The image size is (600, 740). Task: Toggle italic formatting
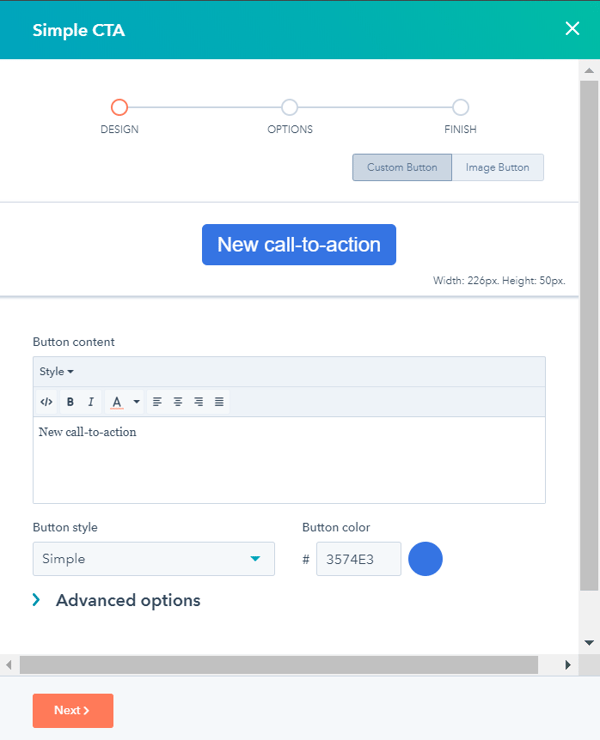coord(91,402)
